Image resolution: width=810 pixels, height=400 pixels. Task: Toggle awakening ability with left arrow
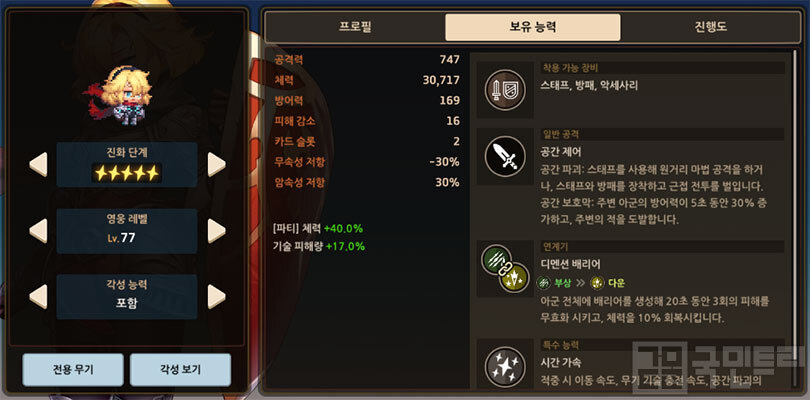click(x=38, y=297)
